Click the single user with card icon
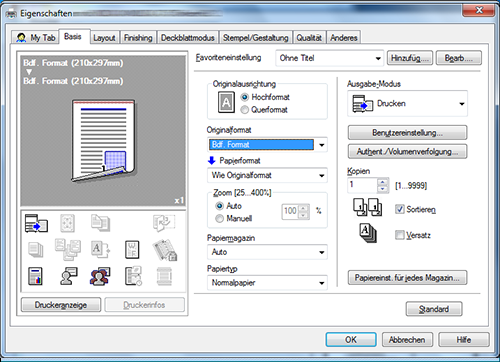This screenshot has width=500, height=362. [x=69, y=276]
